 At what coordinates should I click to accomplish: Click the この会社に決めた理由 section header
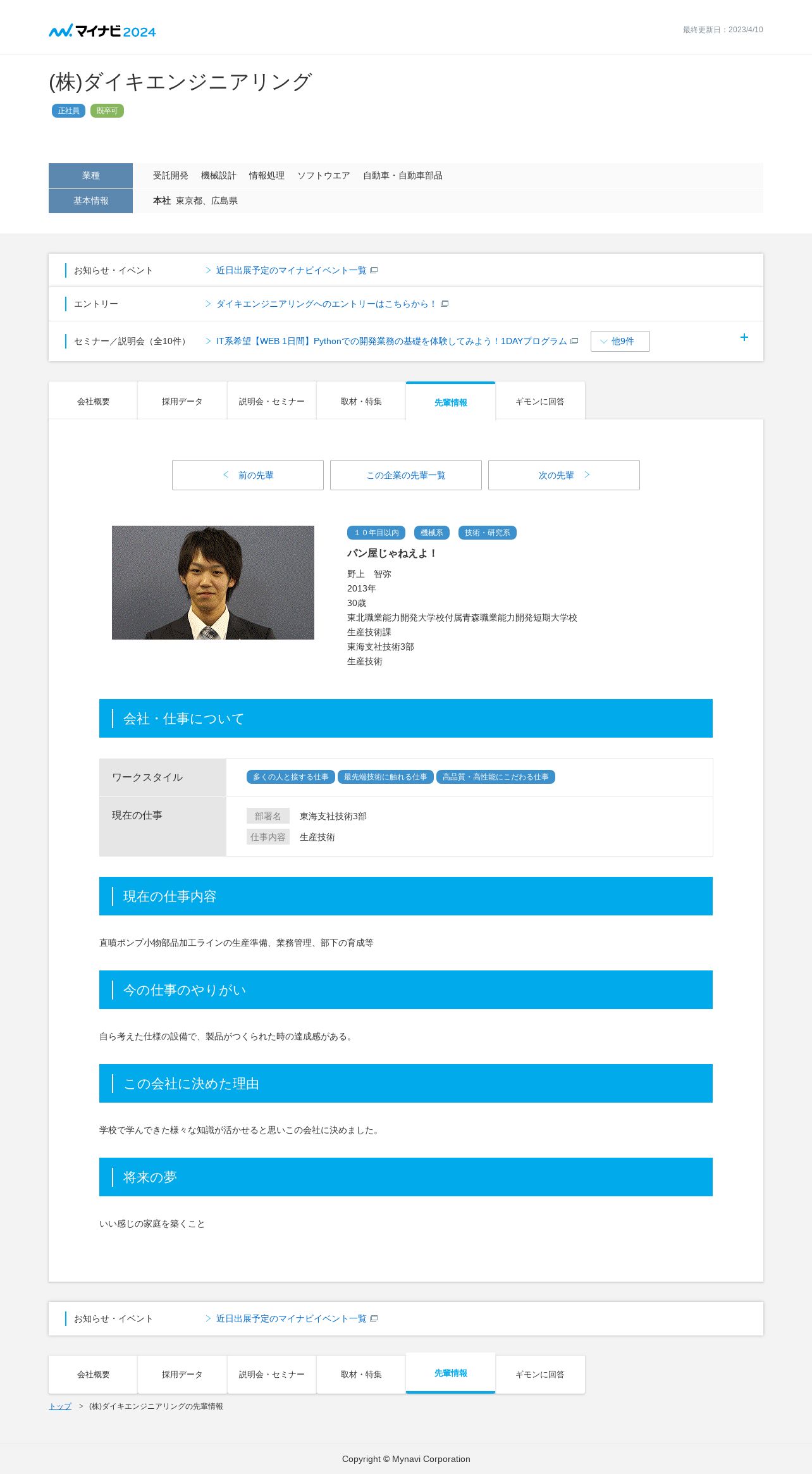pyautogui.click(x=406, y=1084)
